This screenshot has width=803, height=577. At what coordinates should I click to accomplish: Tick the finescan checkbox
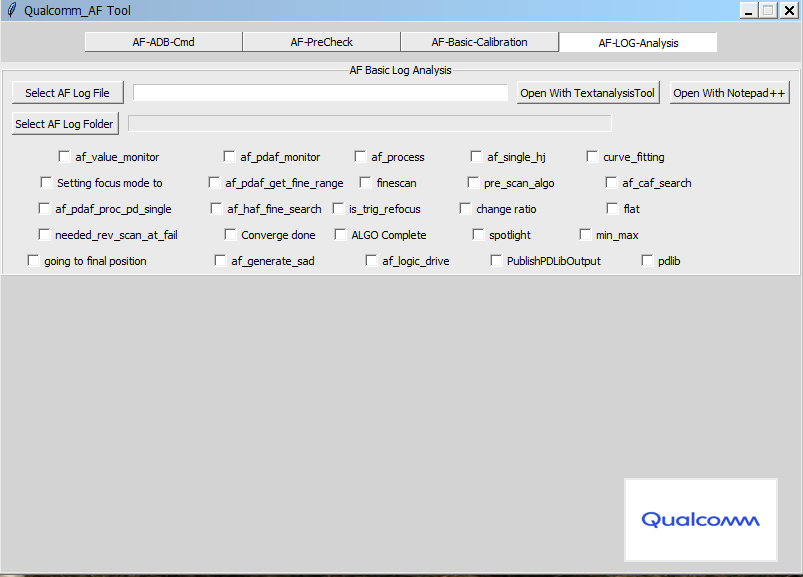[x=366, y=183]
